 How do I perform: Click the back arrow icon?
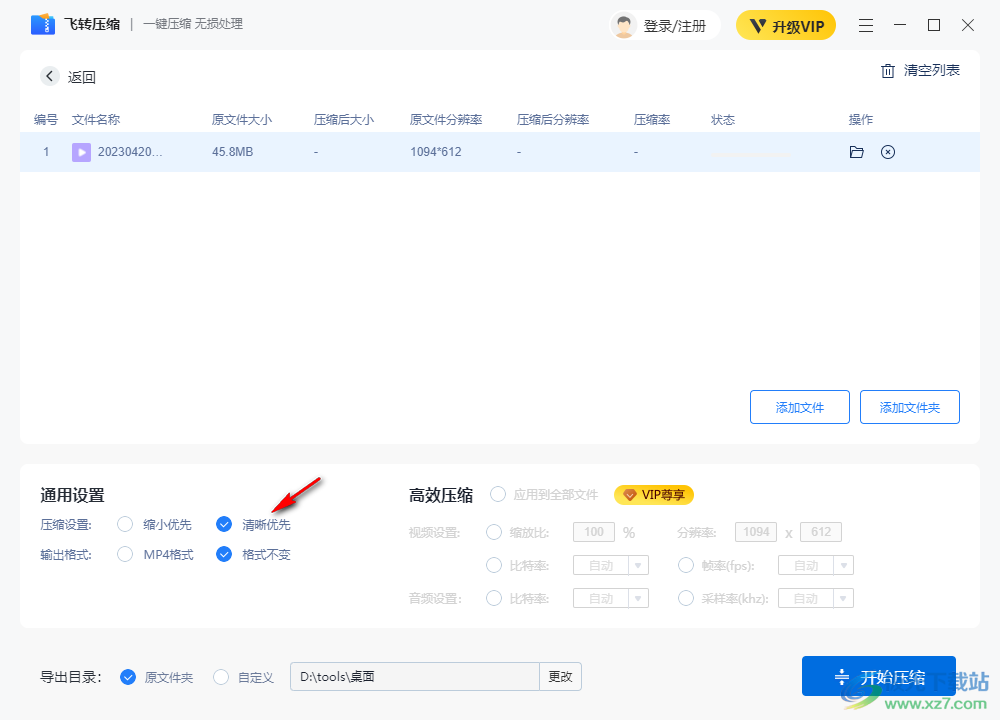coord(49,76)
